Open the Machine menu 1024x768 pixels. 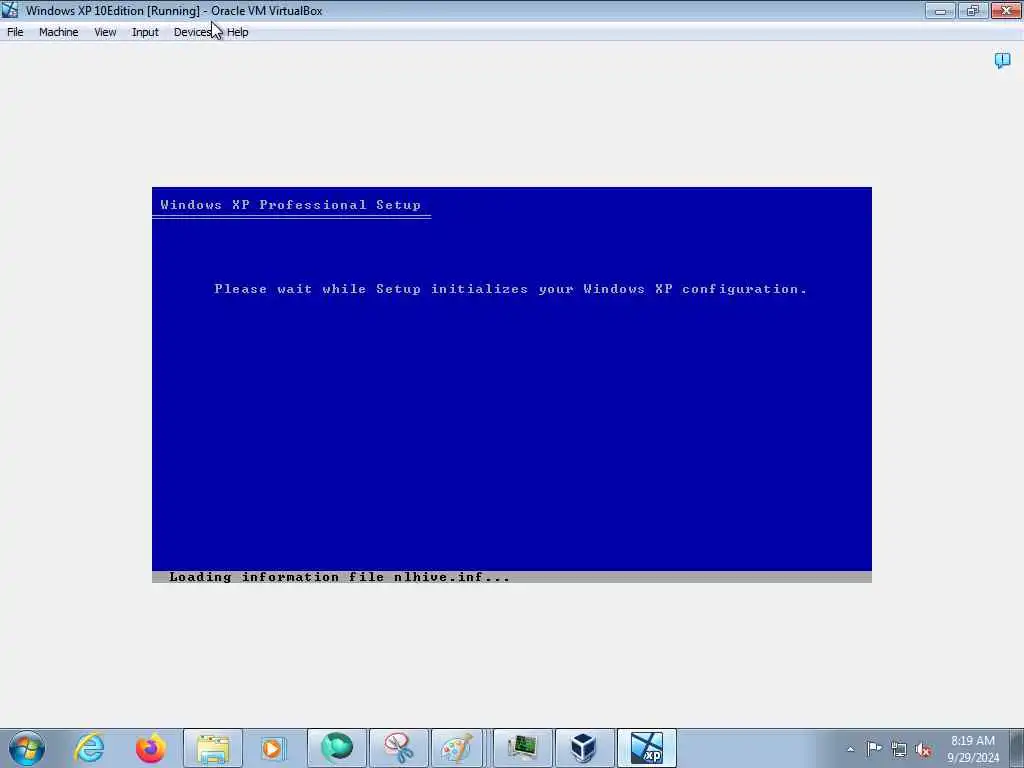coord(58,32)
